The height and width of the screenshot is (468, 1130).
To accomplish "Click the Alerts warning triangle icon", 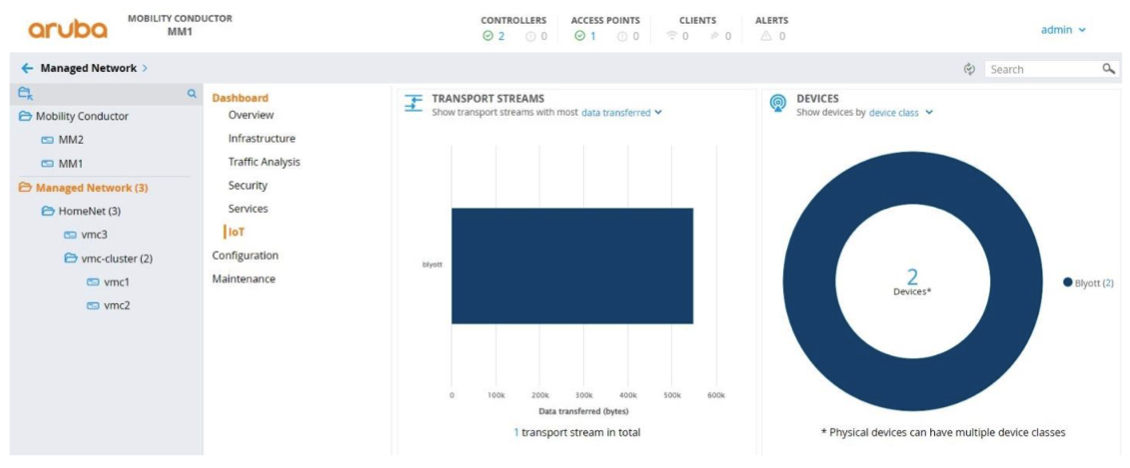I will tap(766, 36).
